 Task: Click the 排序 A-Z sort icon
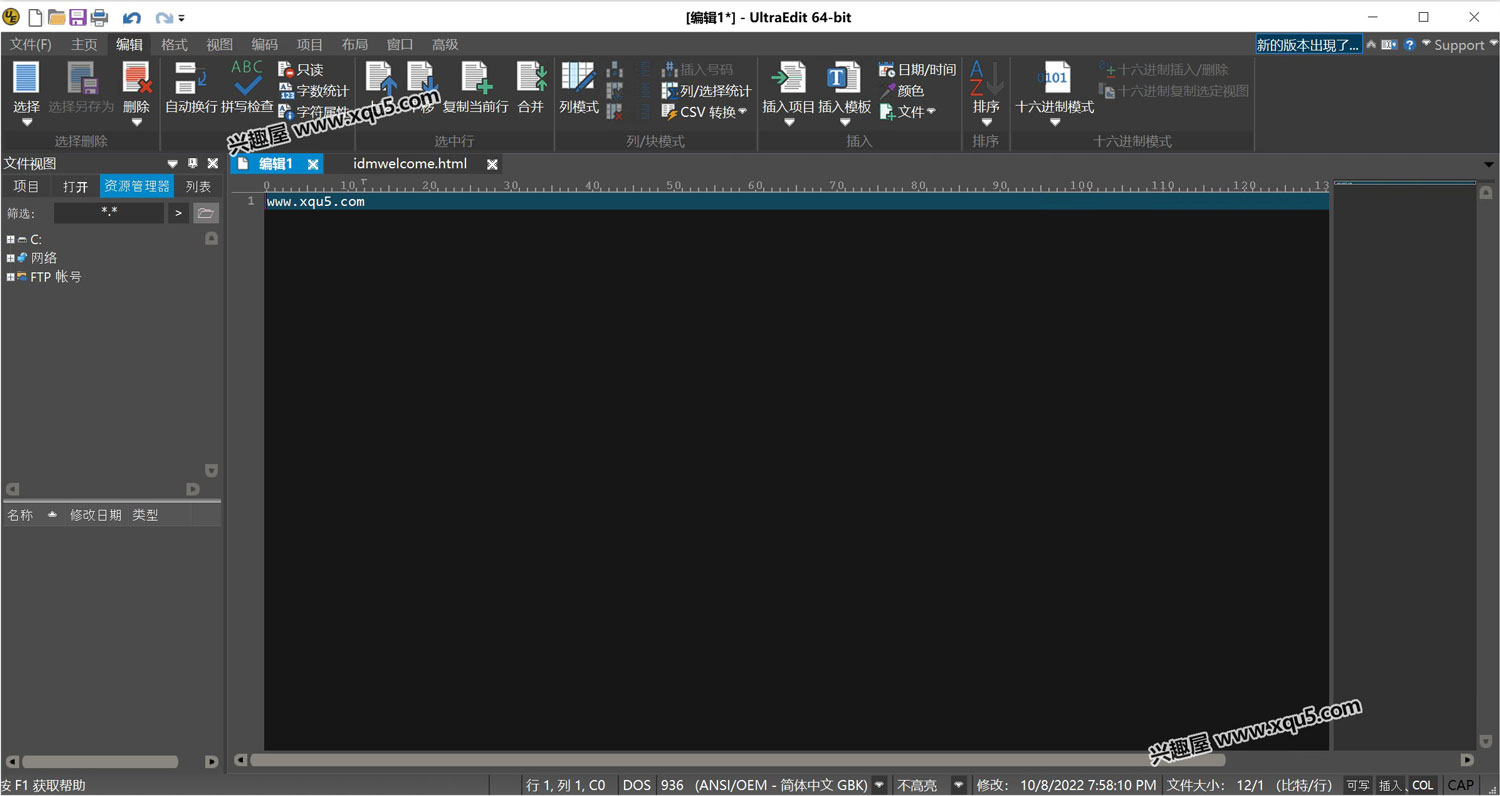point(986,78)
